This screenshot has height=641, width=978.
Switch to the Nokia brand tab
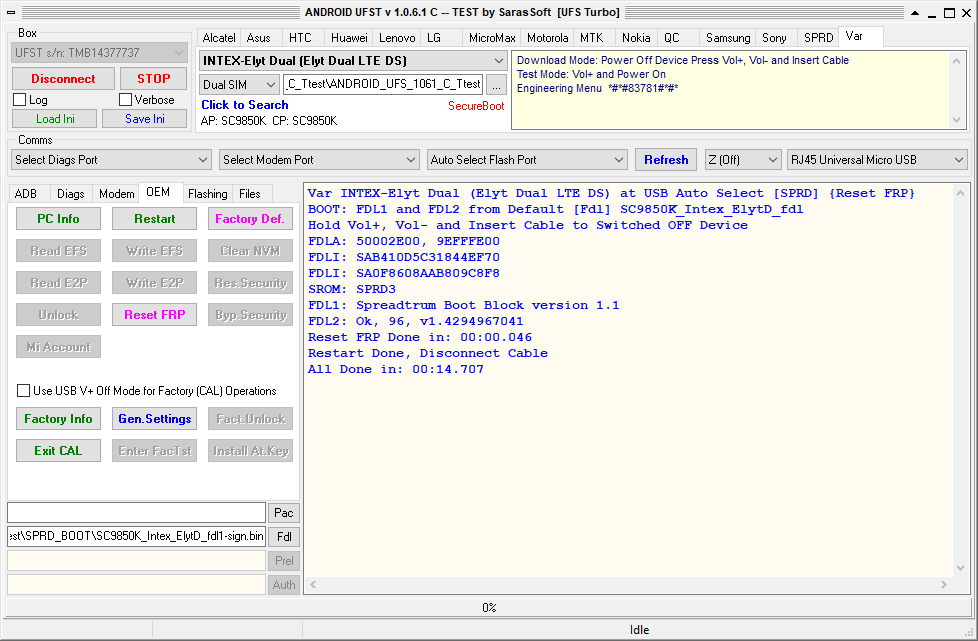(x=636, y=38)
